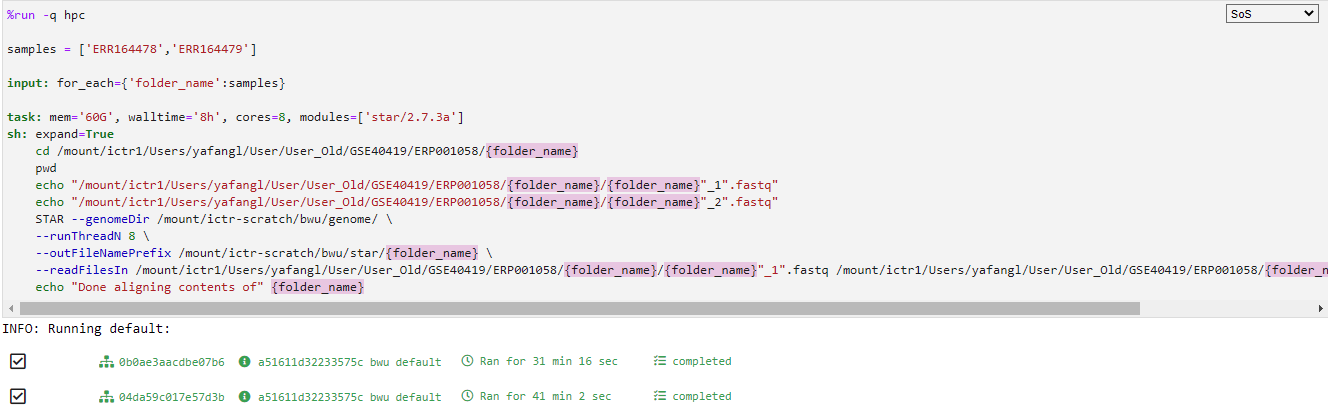Image resolution: width=1328 pixels, height=412 pixels.
Task: Click 'a51611d32233575c bwu default' in second row
Action: 349,397
